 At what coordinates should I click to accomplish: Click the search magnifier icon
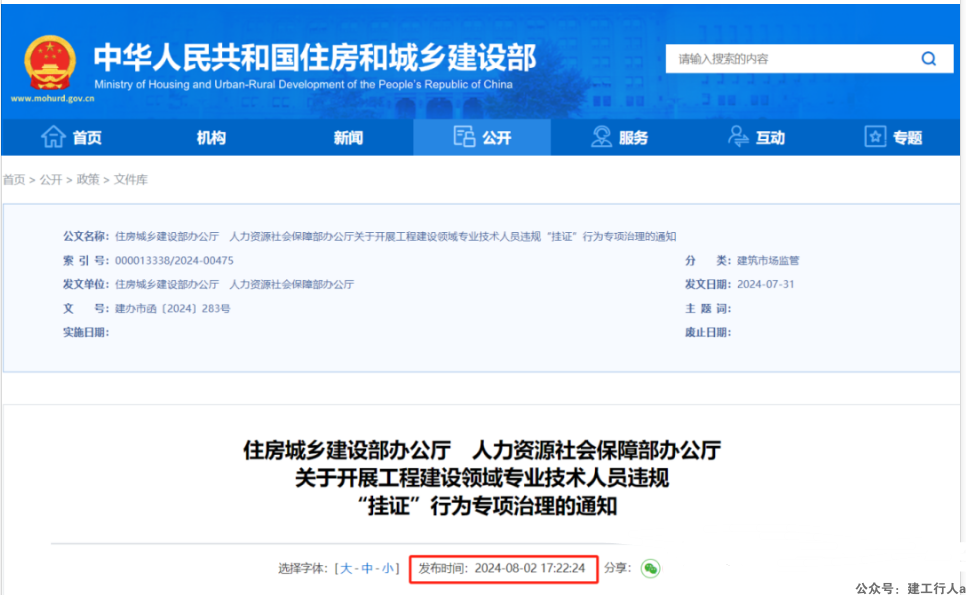(928, 59)
